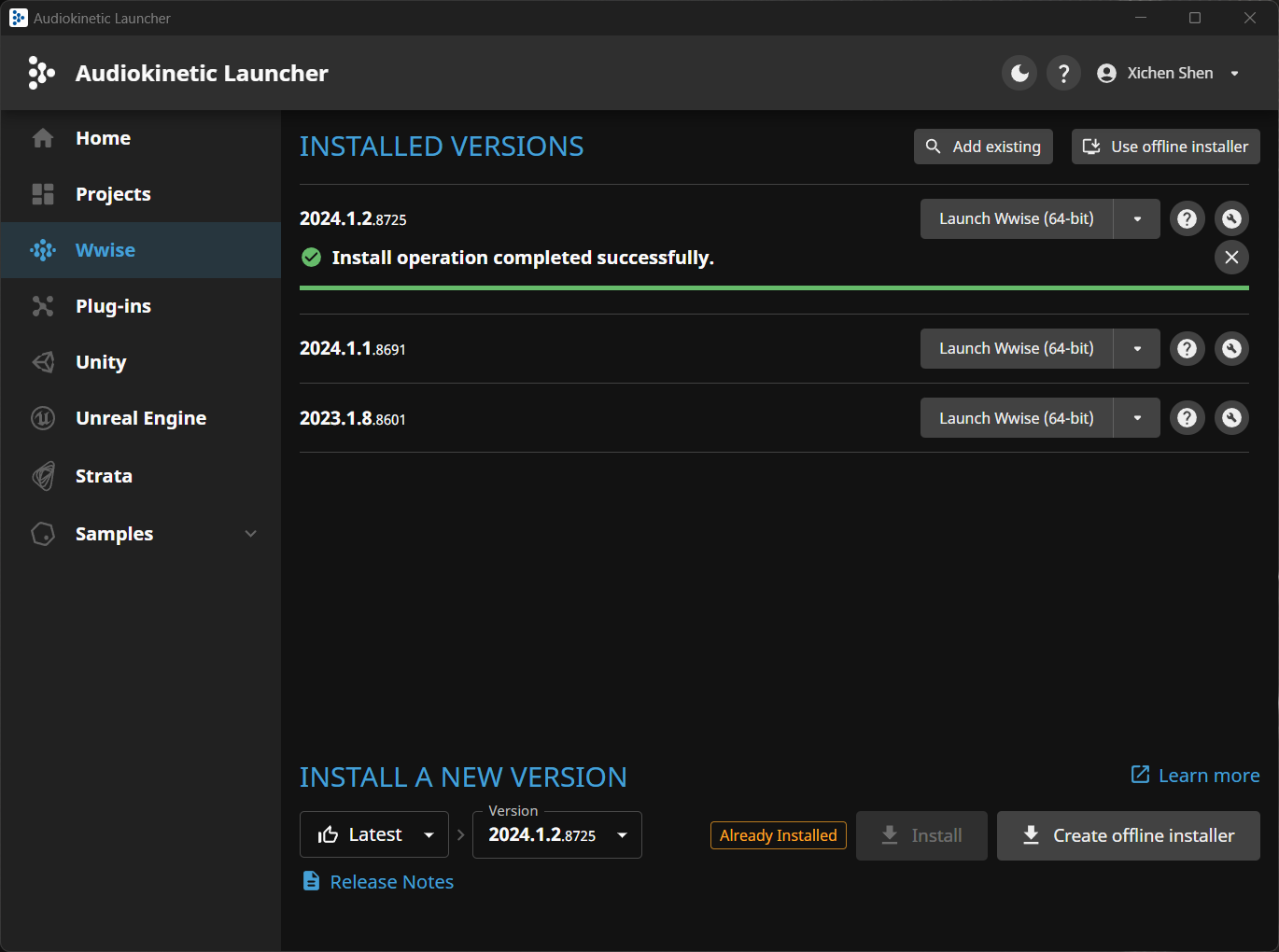The image size is (1279, 952).
Task: Open launch options dropdown for 2024.1.1.8691
Action: pos(1137,348)
